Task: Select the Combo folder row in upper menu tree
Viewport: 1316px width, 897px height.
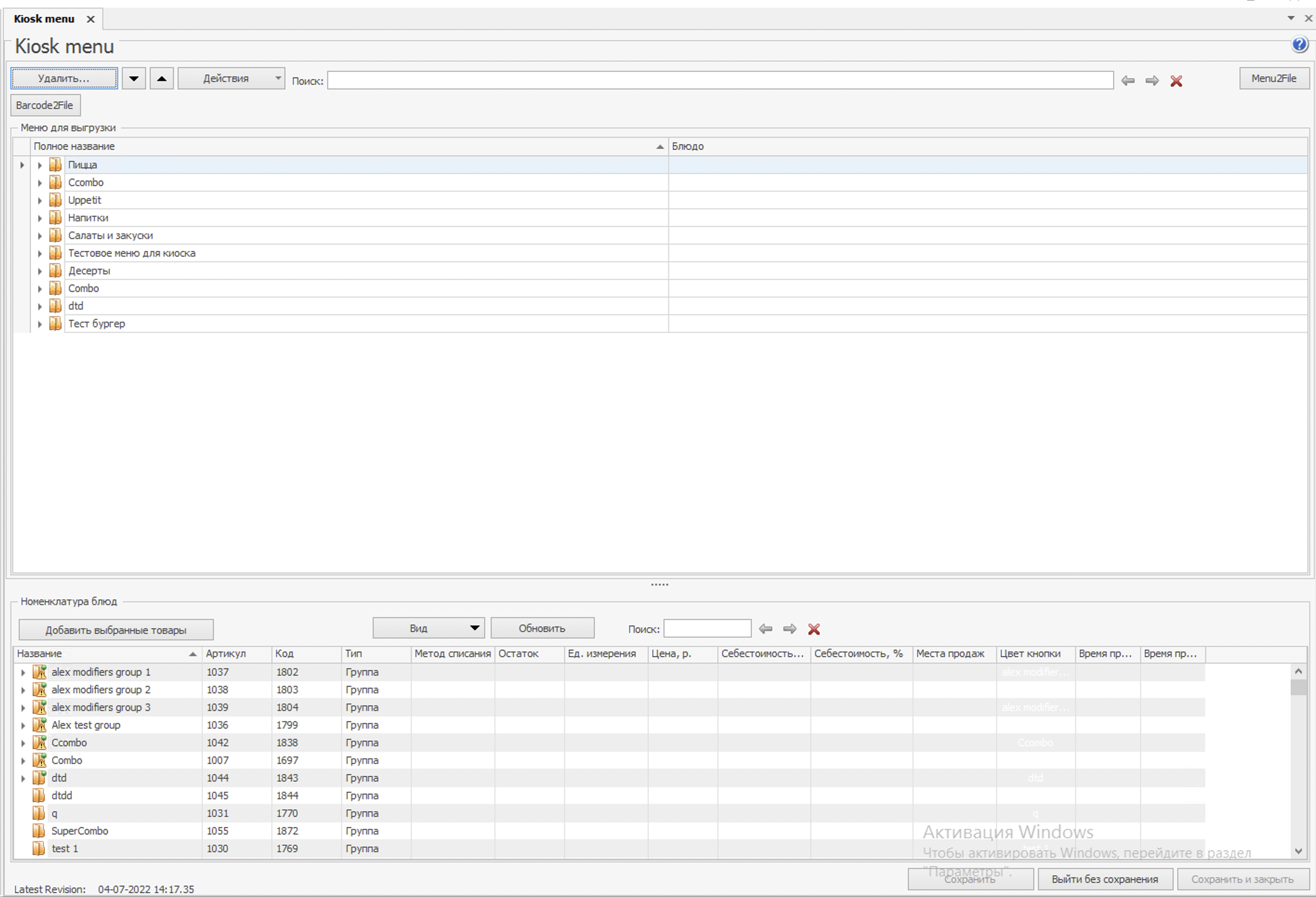Action: 668,288
